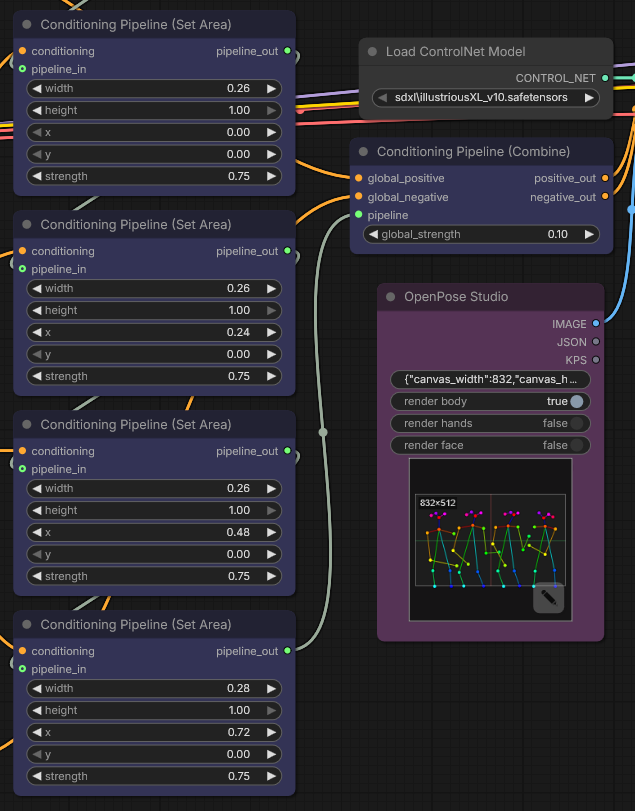The width and height of the screenshot is (635, 811).
Task: Collapse the Load ControlNet Model node
Action: tap(373, 52)
